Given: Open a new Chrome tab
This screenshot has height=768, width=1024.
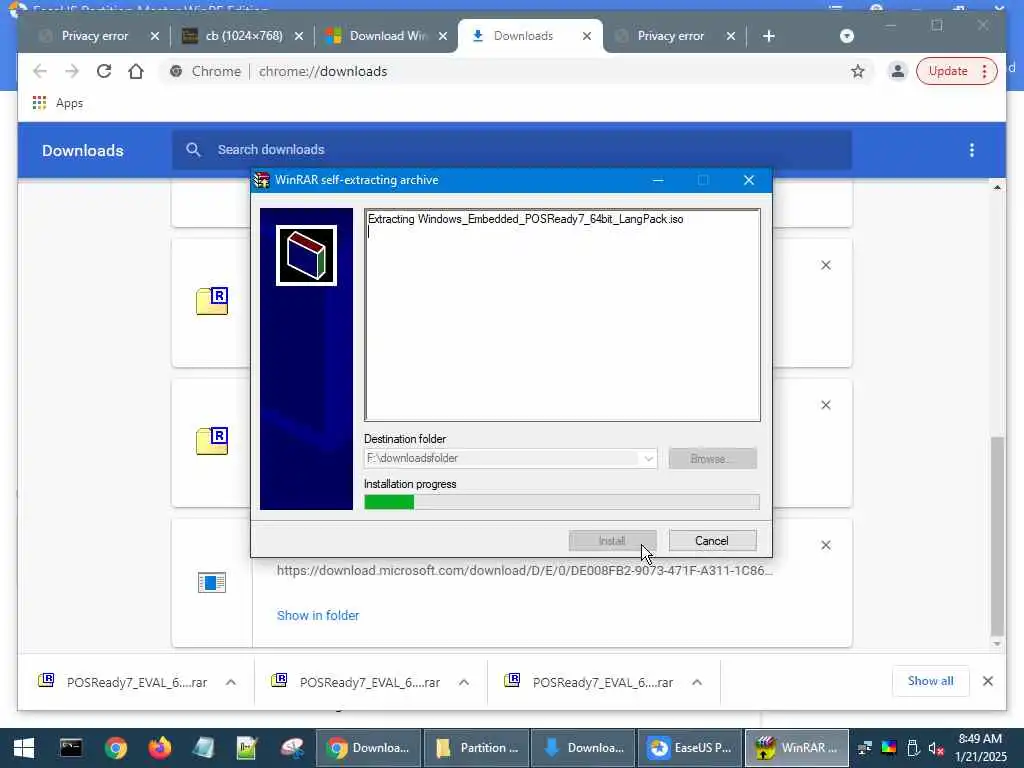Looking at the screenshot, I should click(x=769, y=36).
